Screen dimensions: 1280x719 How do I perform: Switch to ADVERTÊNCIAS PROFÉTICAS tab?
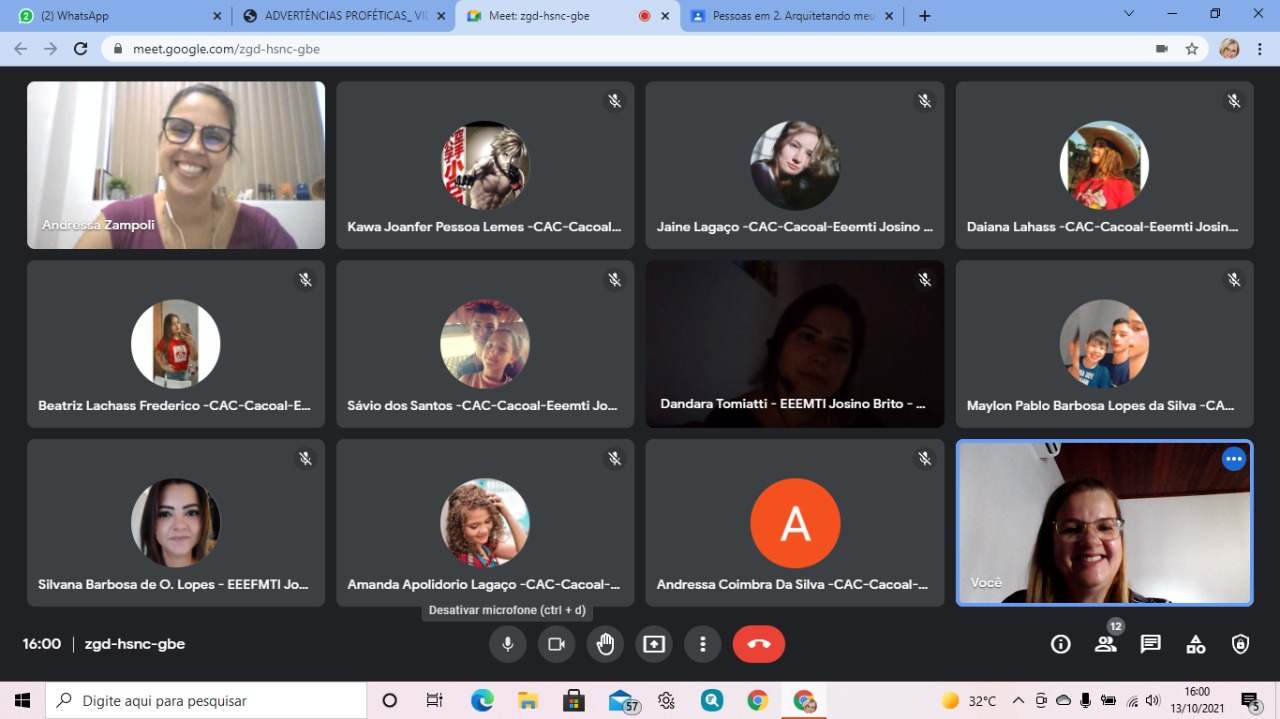[x=343, y=16]
